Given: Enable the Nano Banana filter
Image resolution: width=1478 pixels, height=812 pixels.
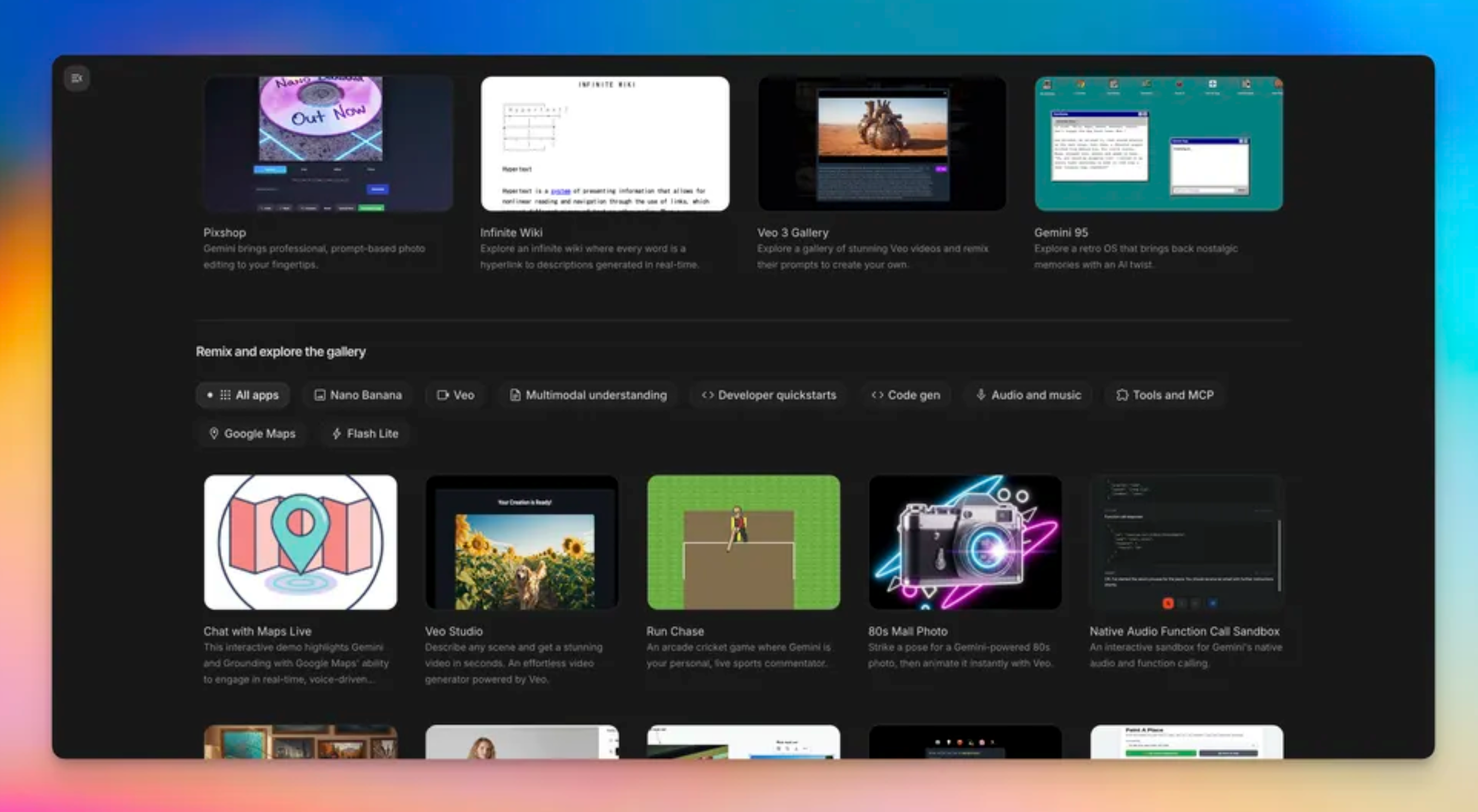Looking at the screenshot, I should pyautogui.click(x=357, y=395).
